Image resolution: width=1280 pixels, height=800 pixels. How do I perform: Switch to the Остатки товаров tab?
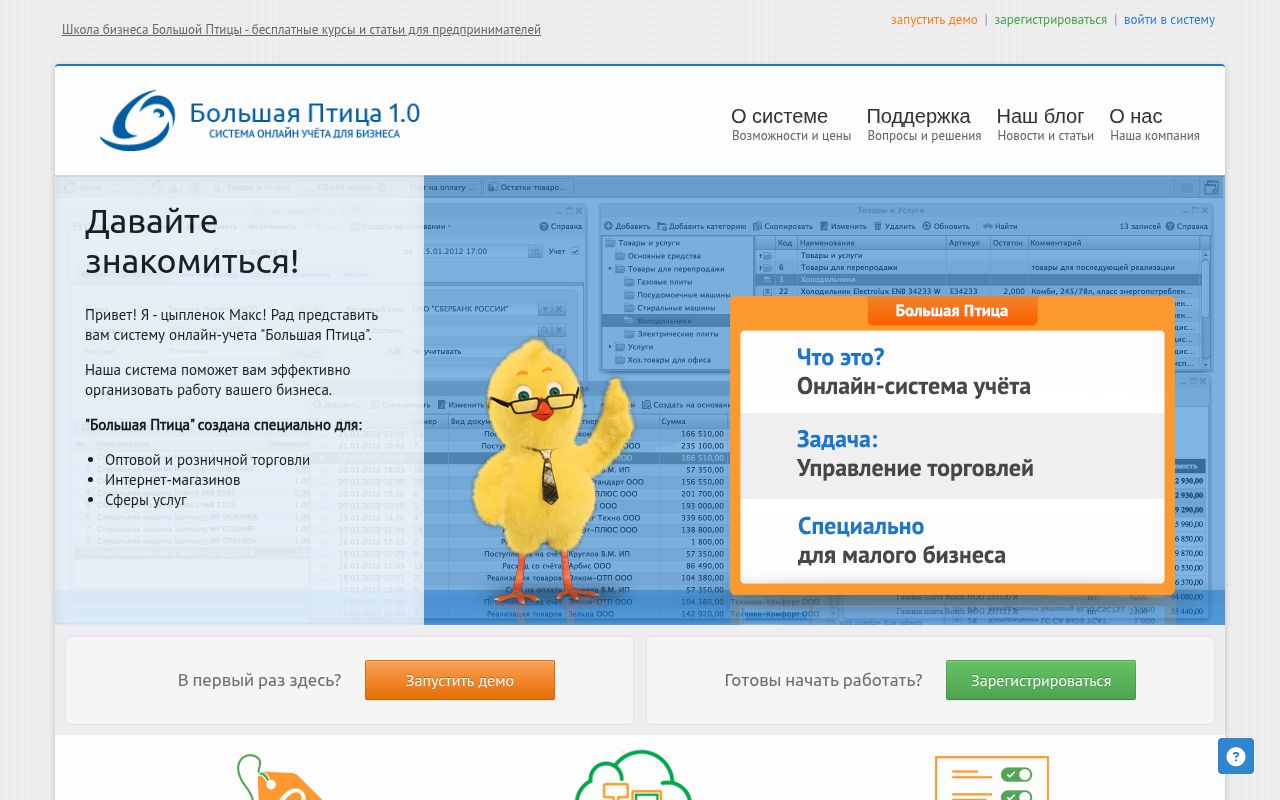pos(528,187)
